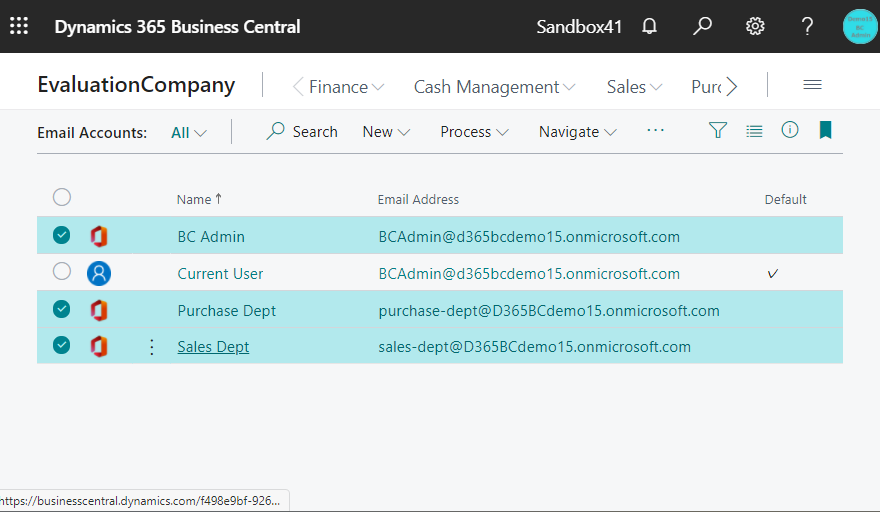Click the purchase-dept email address cell

[549, 311]
